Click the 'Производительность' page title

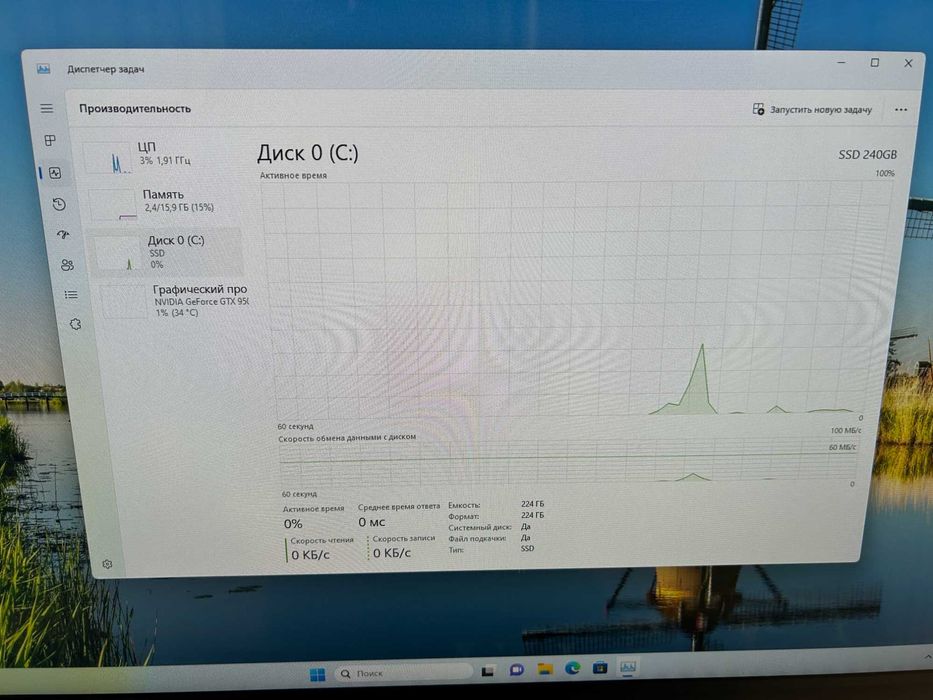(135, 108)
